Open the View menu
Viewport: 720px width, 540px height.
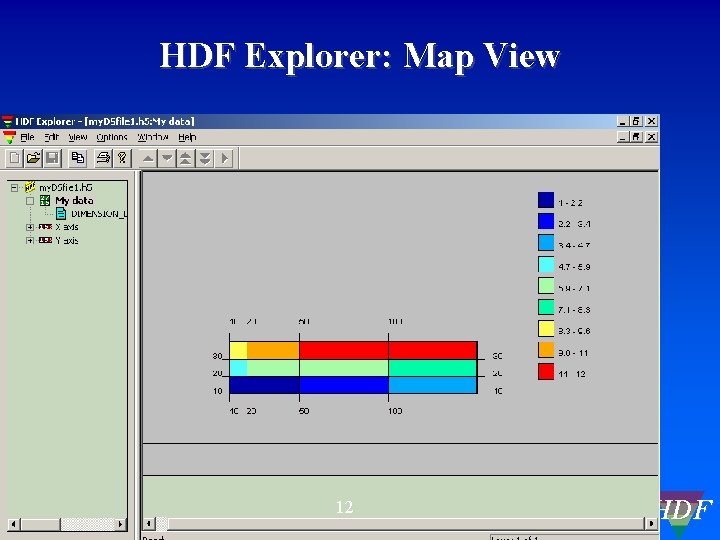coord(78,137)
